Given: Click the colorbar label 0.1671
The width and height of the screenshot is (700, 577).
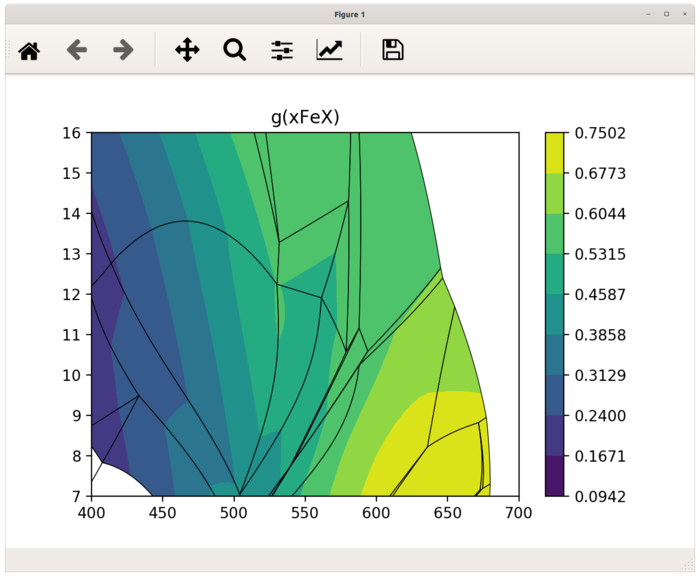Looking at the screenshot, I should [x=600, y=456].
